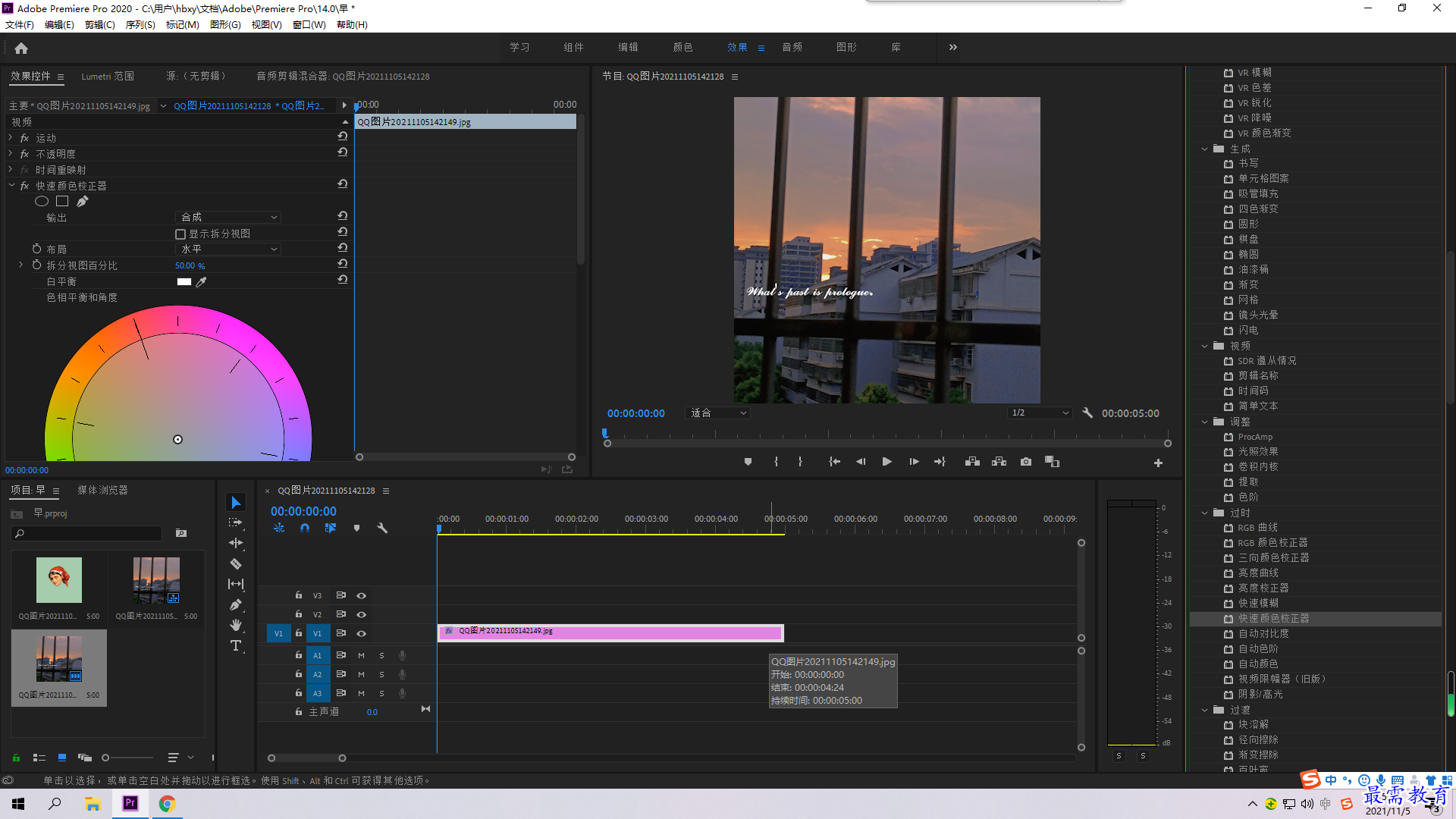
Task: Click the Lift button
Action: [x=972, y=462]
